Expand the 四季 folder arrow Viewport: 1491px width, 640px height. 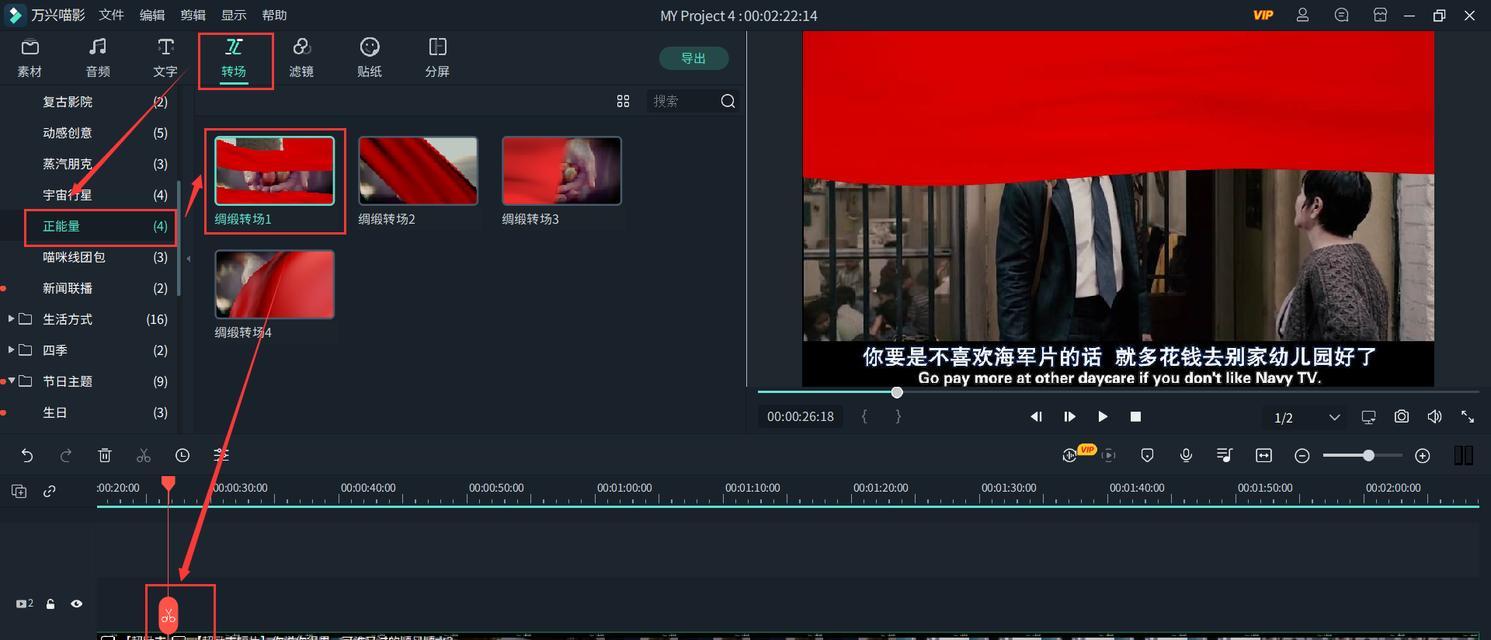(x=11, y=350)
